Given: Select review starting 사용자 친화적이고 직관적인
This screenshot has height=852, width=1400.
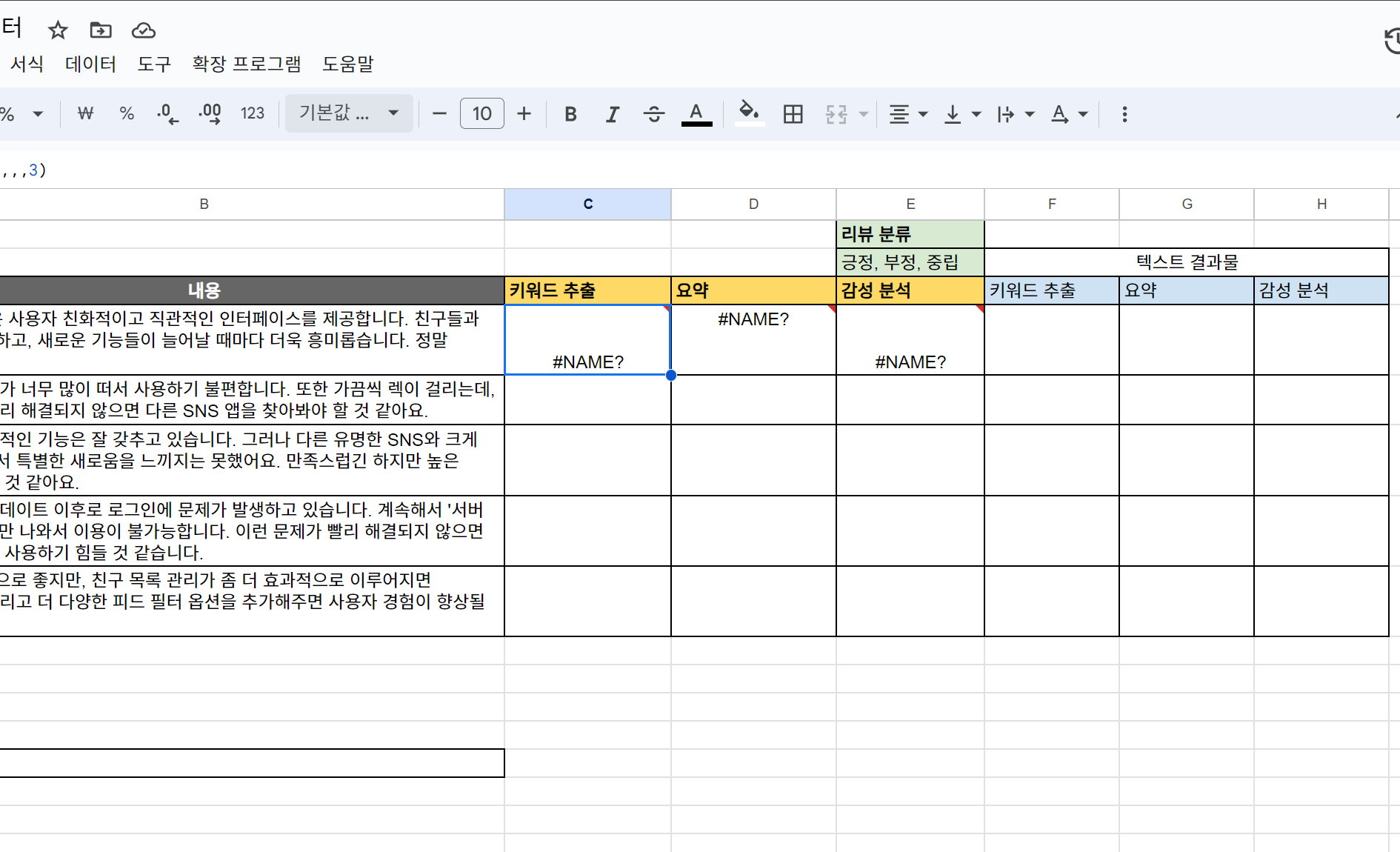Looking at the screenshot, I should (x=252, y=339).
